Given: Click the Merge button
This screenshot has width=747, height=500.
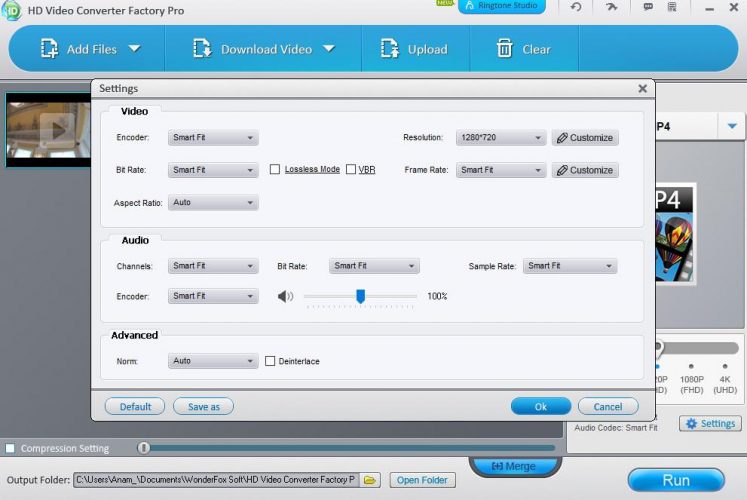Looking at the screenshot, I should click(514, 466).
